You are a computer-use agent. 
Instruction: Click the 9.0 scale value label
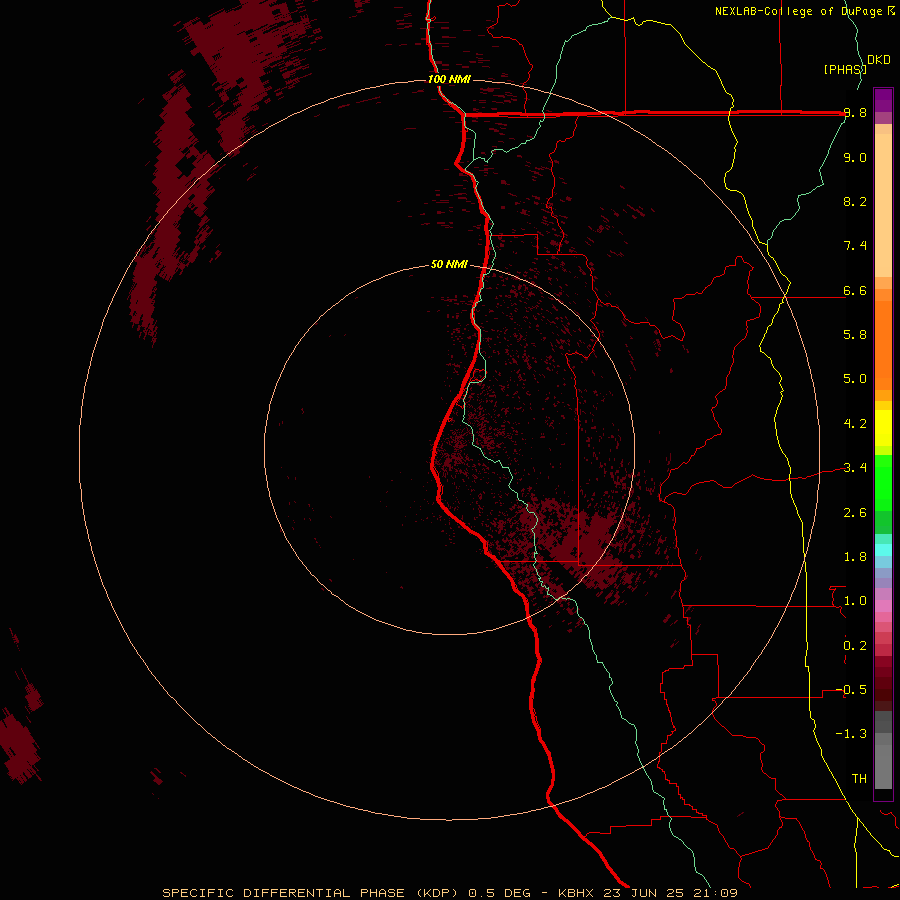(x=855, y=157)
